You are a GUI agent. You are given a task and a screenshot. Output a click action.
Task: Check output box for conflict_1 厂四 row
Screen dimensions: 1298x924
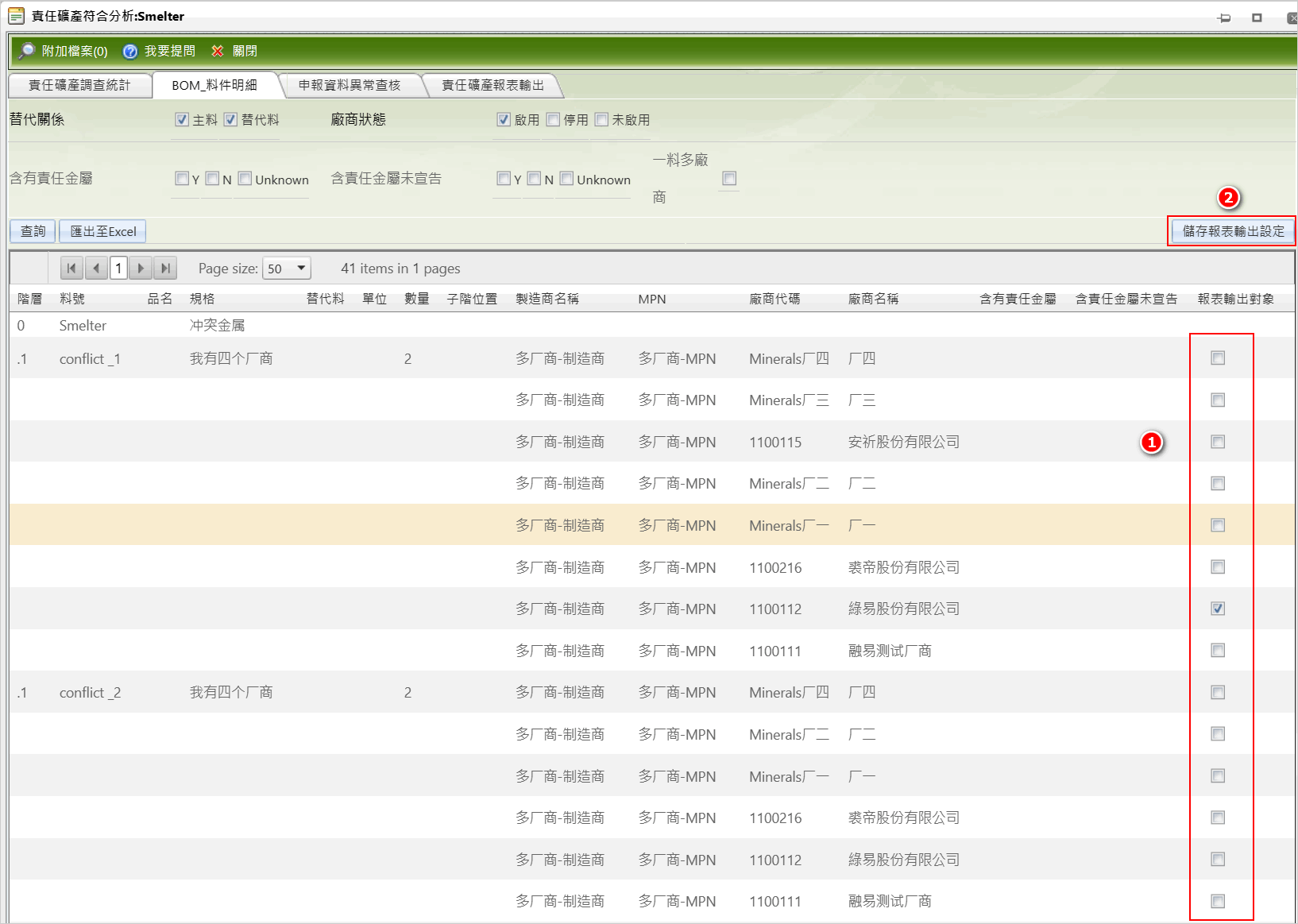coord(1218,358)
